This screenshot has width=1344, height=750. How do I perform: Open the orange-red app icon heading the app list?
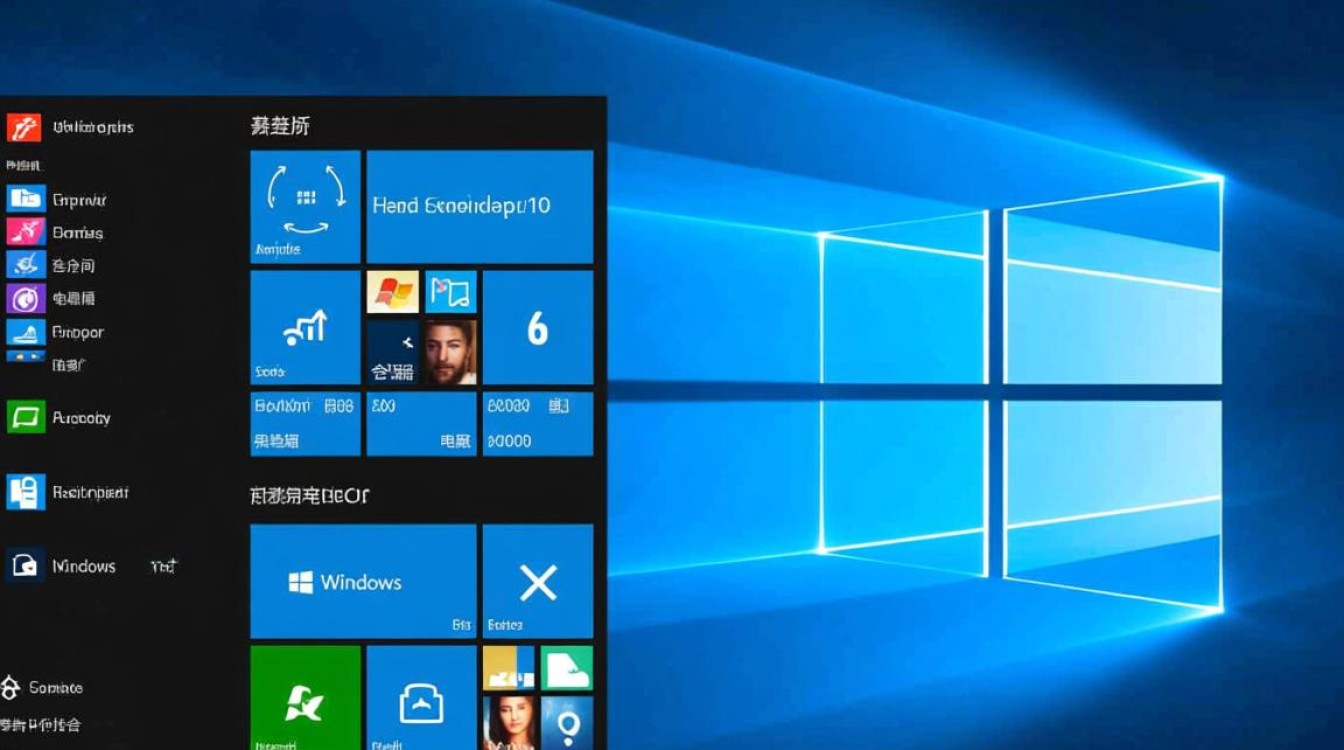click(23, 127)
